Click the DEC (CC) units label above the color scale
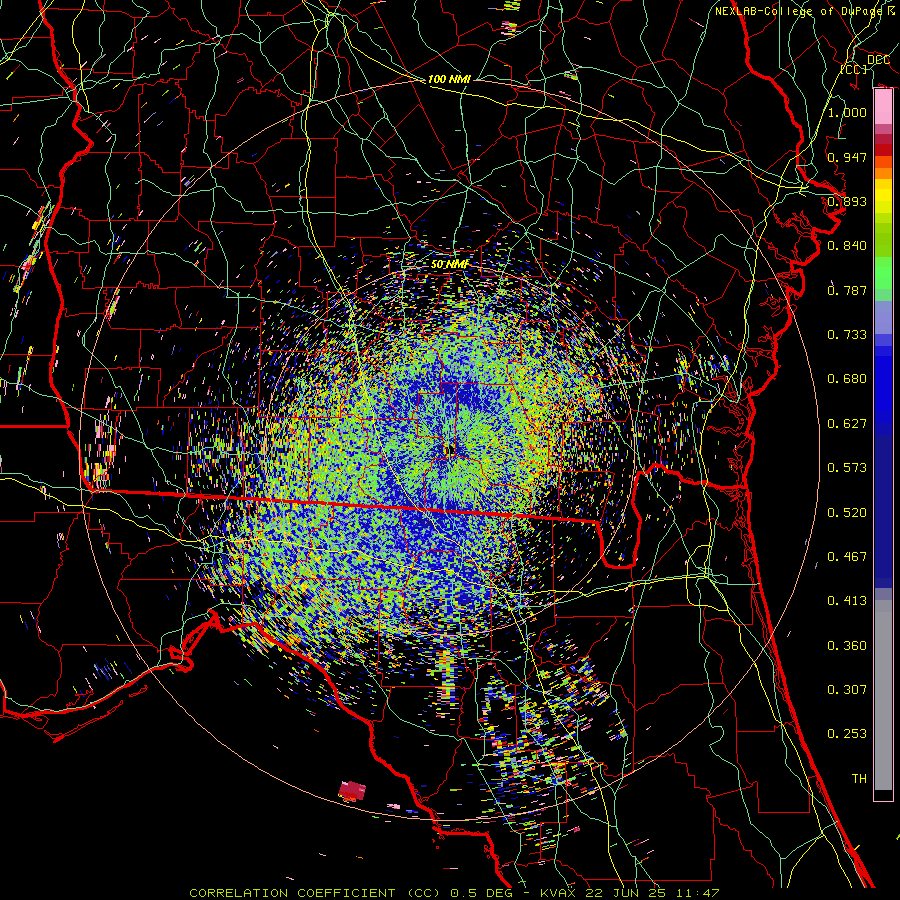Screen dimensions: 900x900 click(x=865, y=64)
